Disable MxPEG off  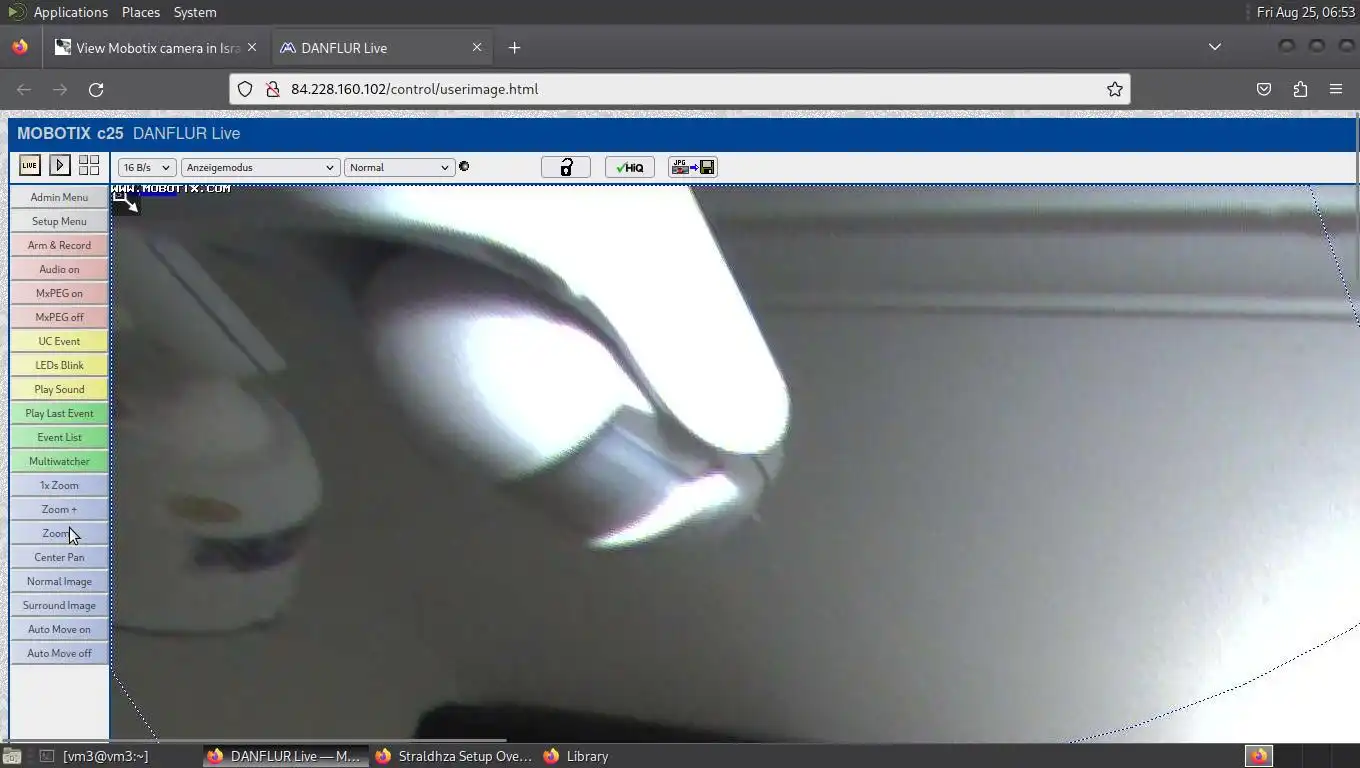point(59,317)
